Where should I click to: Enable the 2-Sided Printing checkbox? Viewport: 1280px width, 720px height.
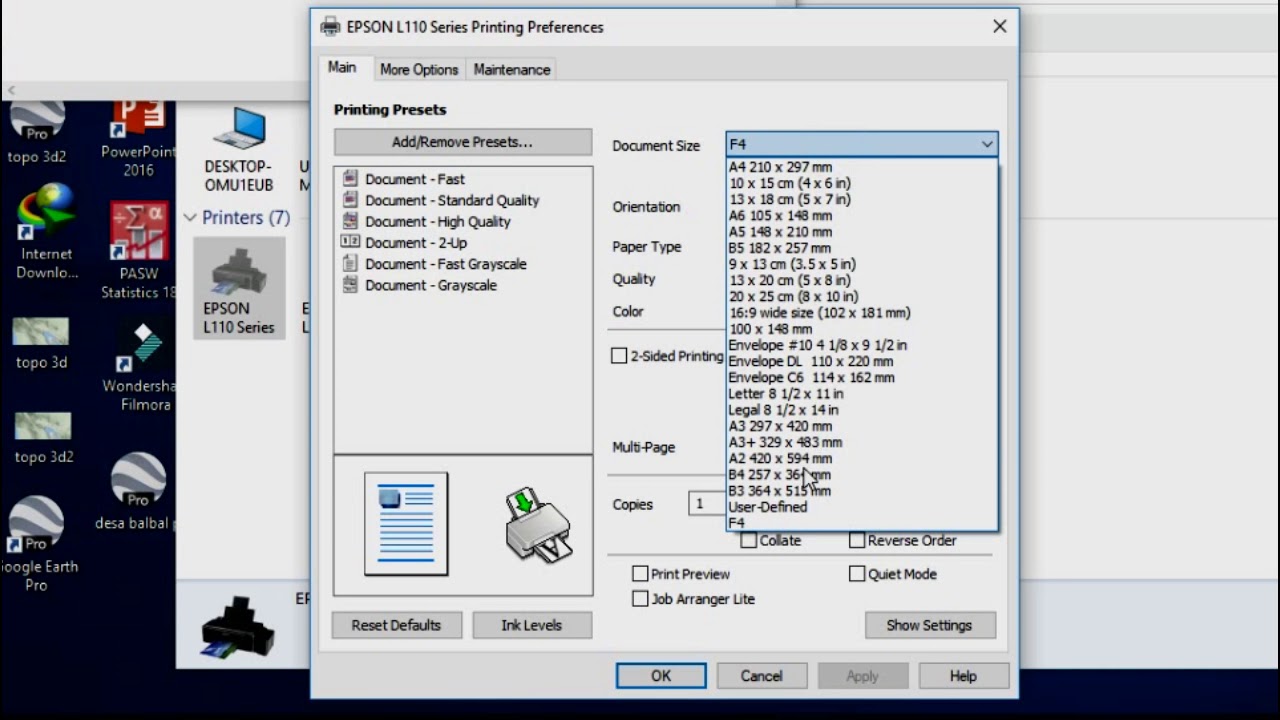pos(619,356)
